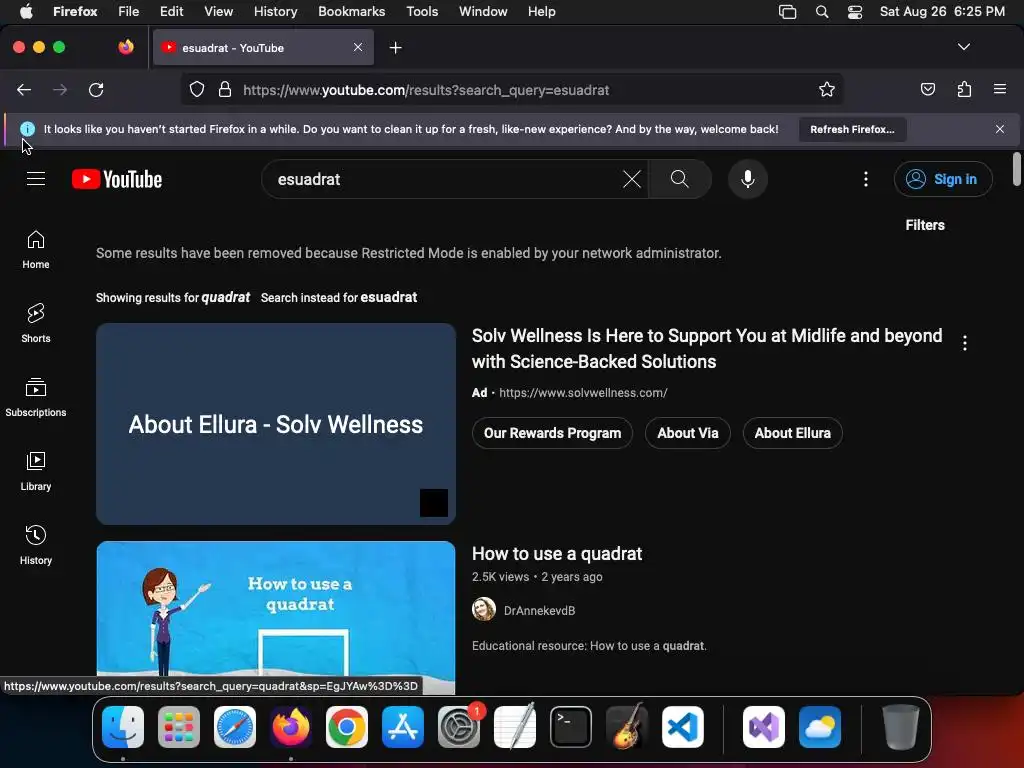
Task: Open DrAnnekevdB channel name
Action: click(539, 611)
